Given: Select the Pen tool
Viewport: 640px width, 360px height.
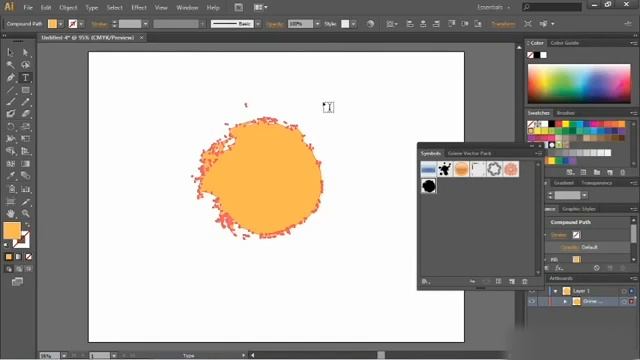Looking at the screenshot, I should [x=11, y=78].
